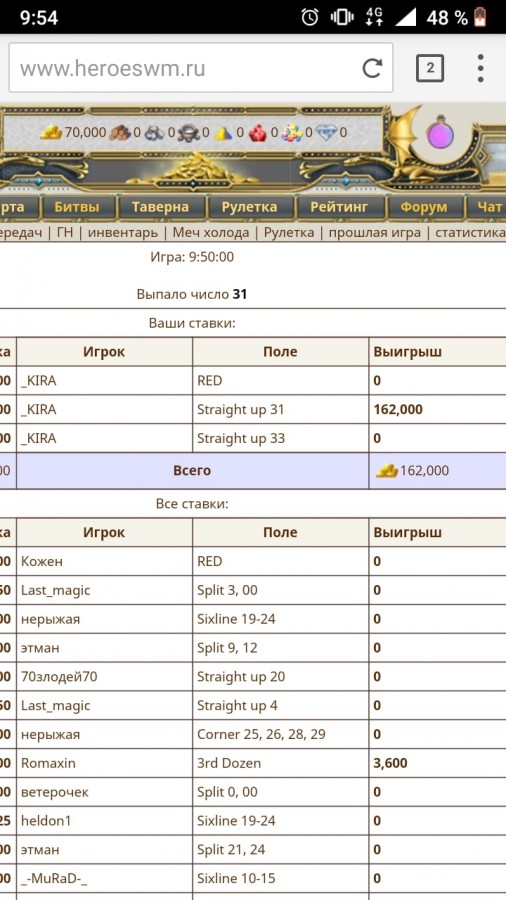This screenshot has width=506, height=900.
Task: Open the Таверна menu tab
Action: pos(160,207)
